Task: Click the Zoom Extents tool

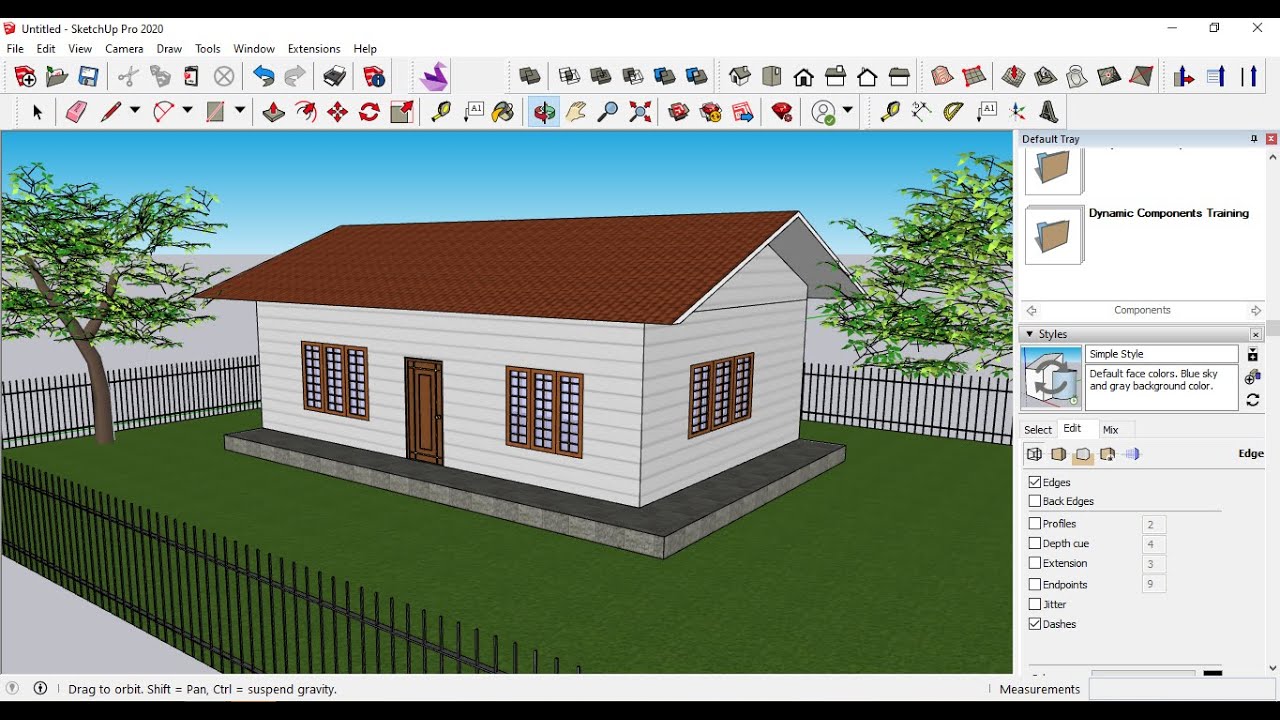Action: point(640,112)
